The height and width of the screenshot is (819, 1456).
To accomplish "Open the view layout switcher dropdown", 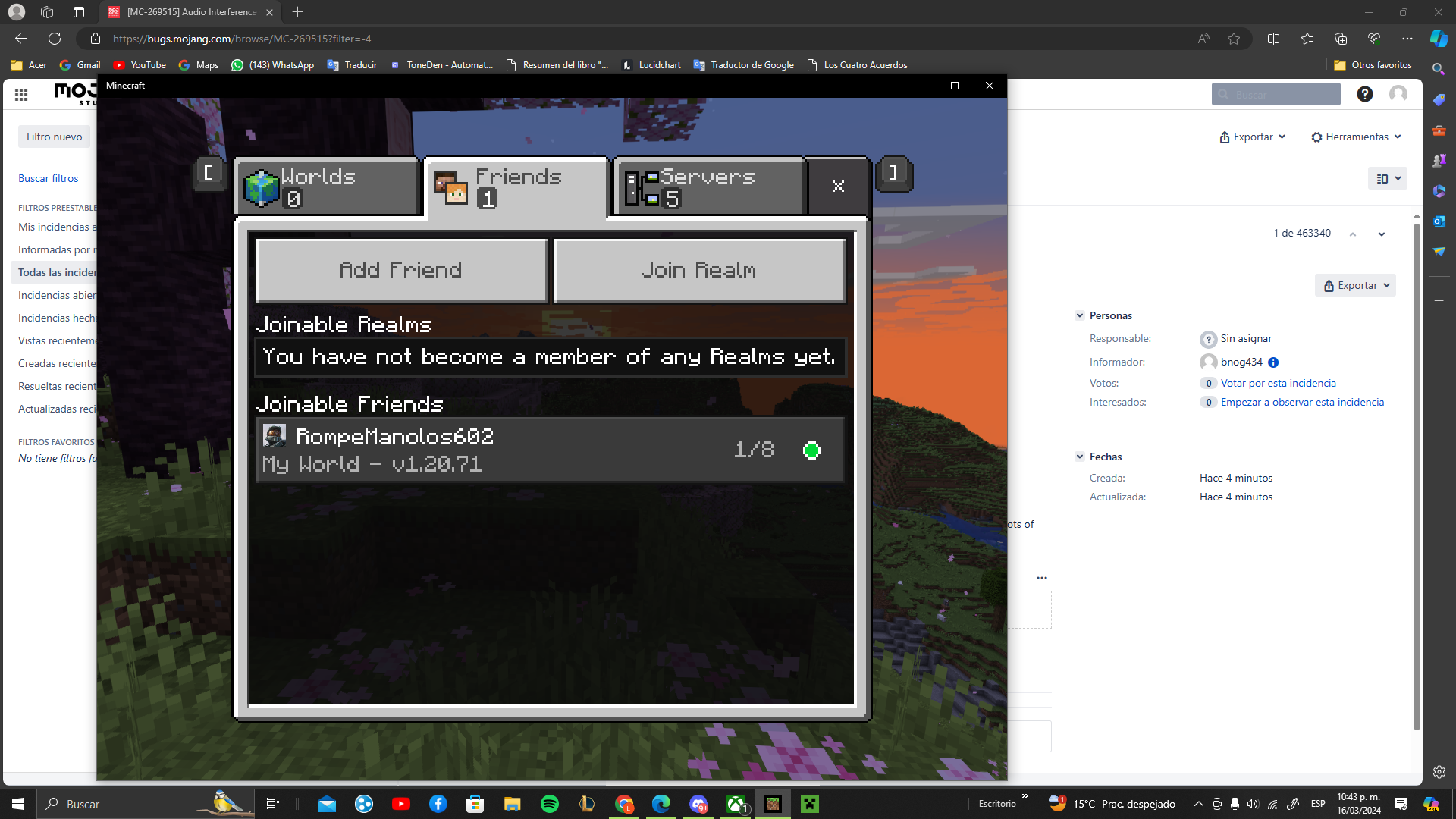I will tap(1388, 179).
